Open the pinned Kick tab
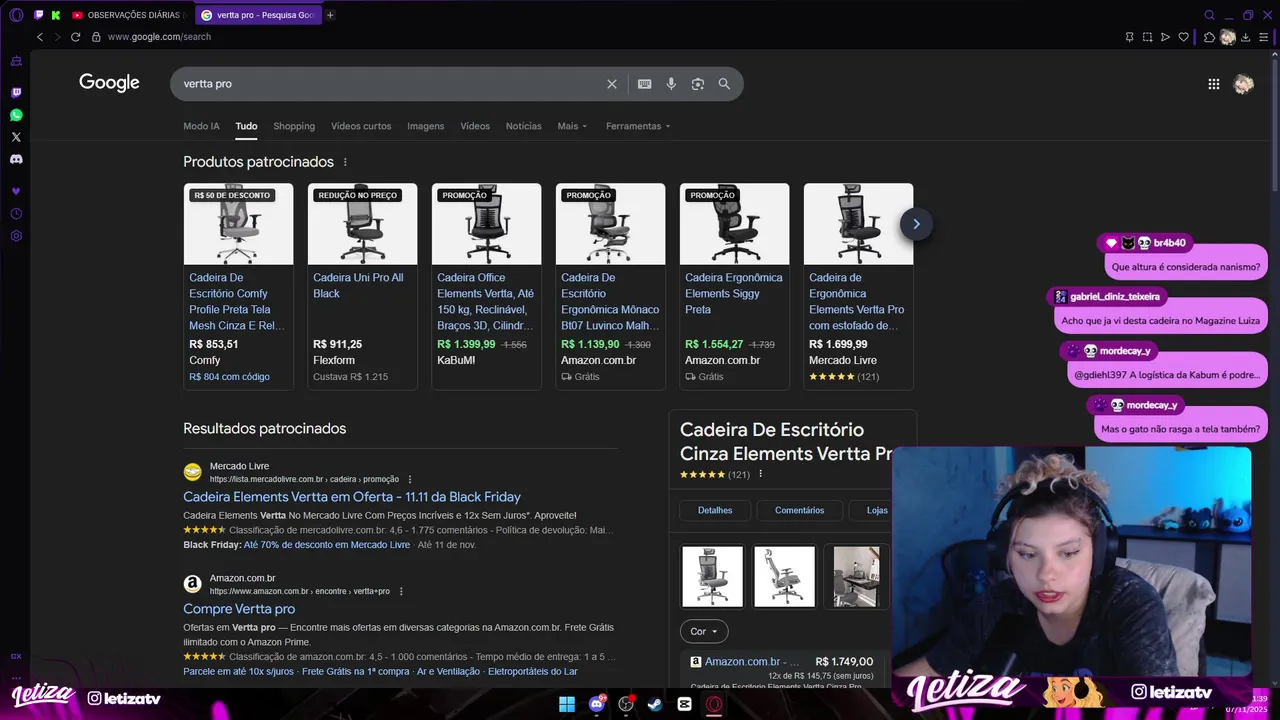The height and width of the screenshot is (720, 1280). [x=56, y=15]
